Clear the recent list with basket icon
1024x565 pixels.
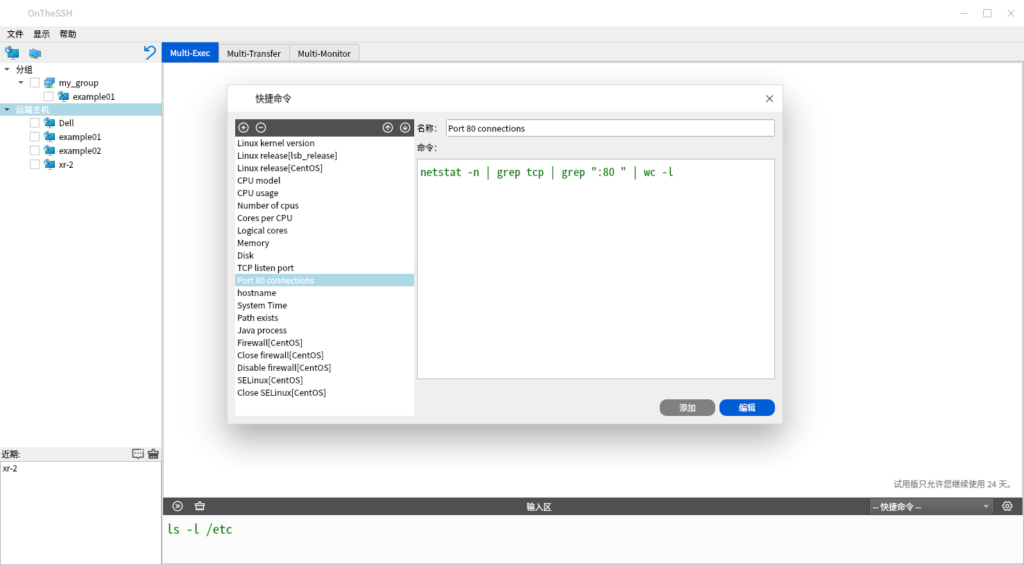153,454
